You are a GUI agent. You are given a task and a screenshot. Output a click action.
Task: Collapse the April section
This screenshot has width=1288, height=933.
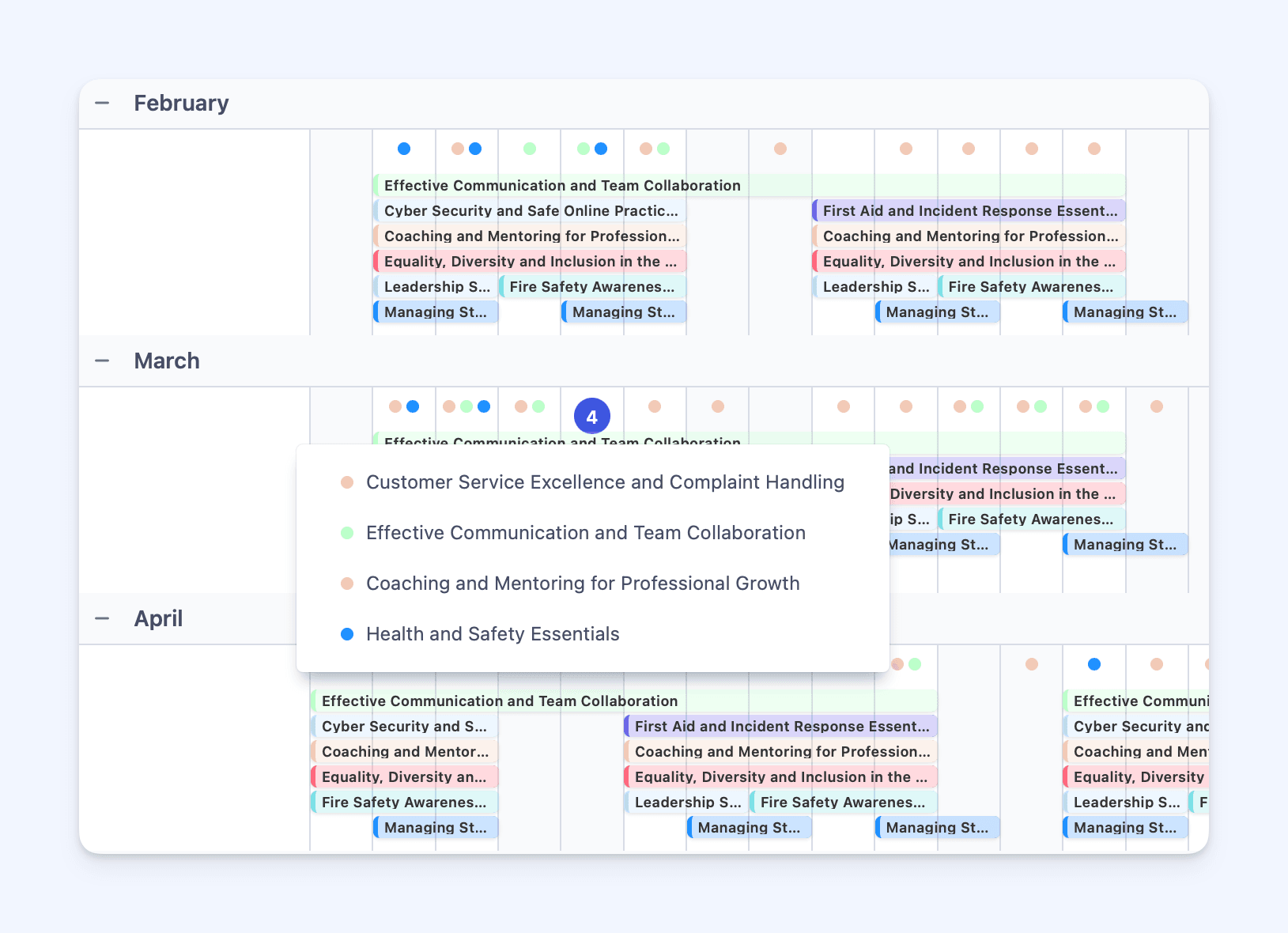point(102,618)
